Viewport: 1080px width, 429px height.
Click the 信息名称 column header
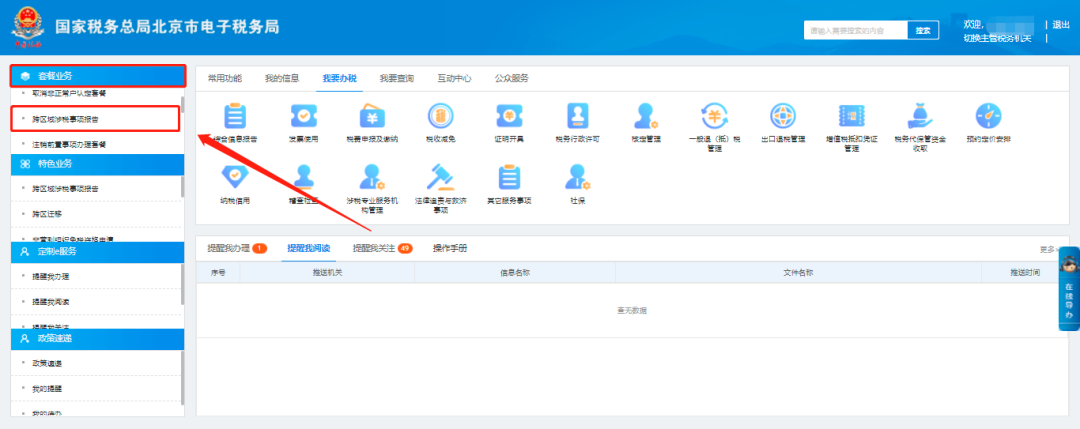coord(515,273)
